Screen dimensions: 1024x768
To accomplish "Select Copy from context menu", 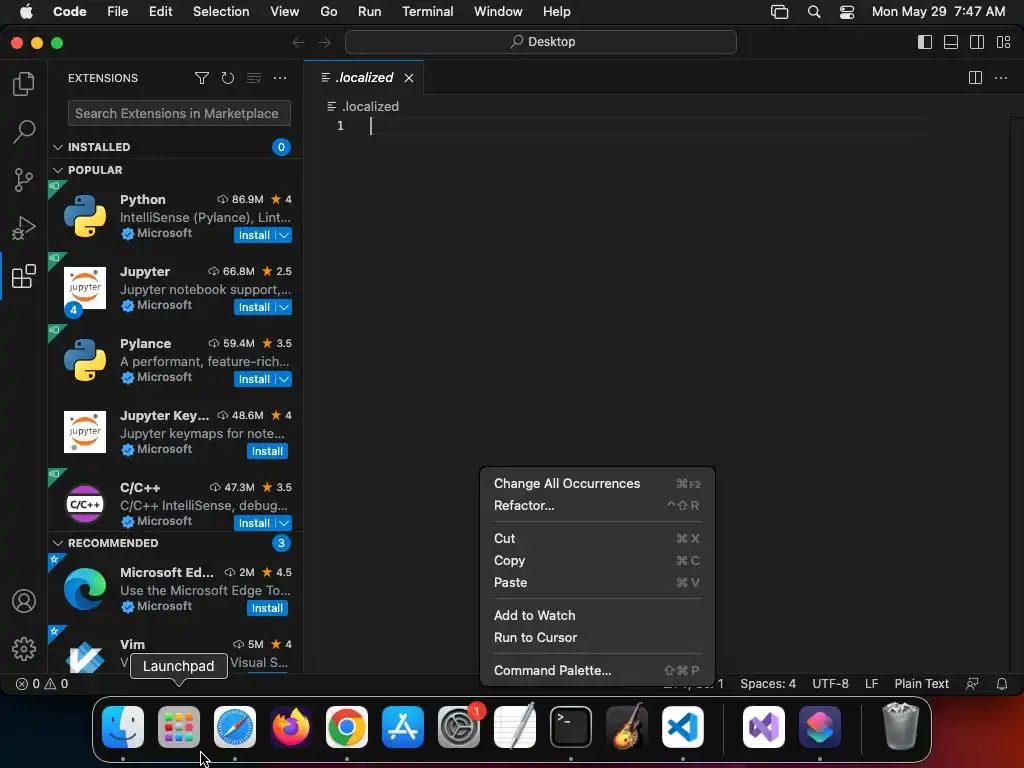I will (597, 560).
